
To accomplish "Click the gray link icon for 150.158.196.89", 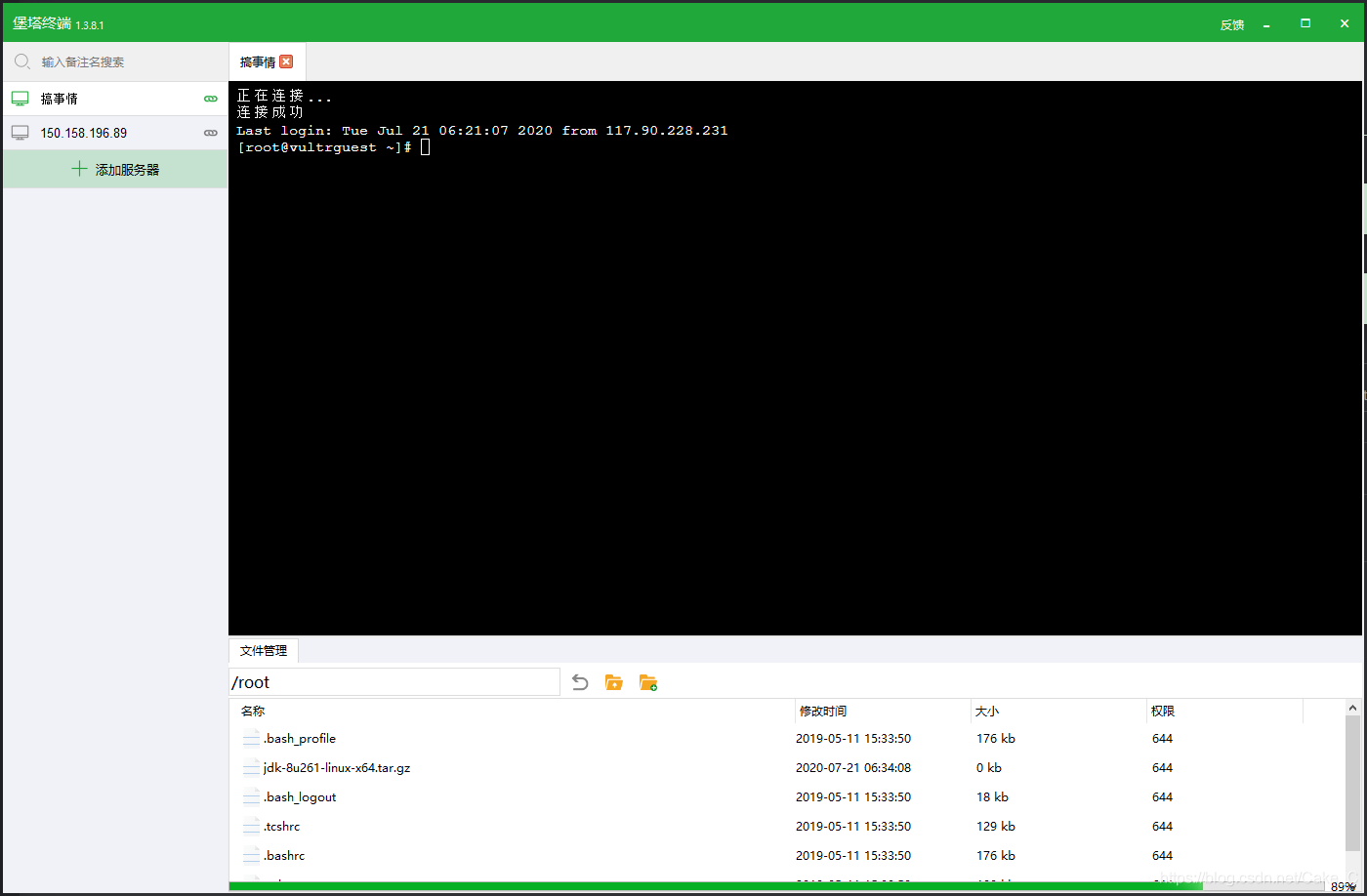I will click(211, 133).
